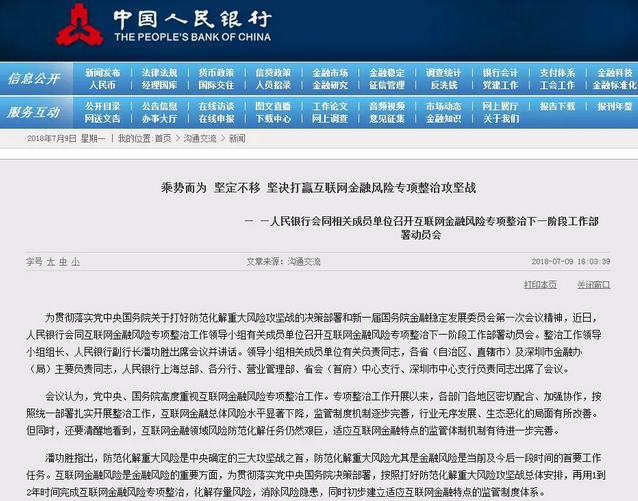Viewport: 638px width, 501px height.
Task: Open 公开目录 under 服务互动
Action: click(x=103, y=107)
